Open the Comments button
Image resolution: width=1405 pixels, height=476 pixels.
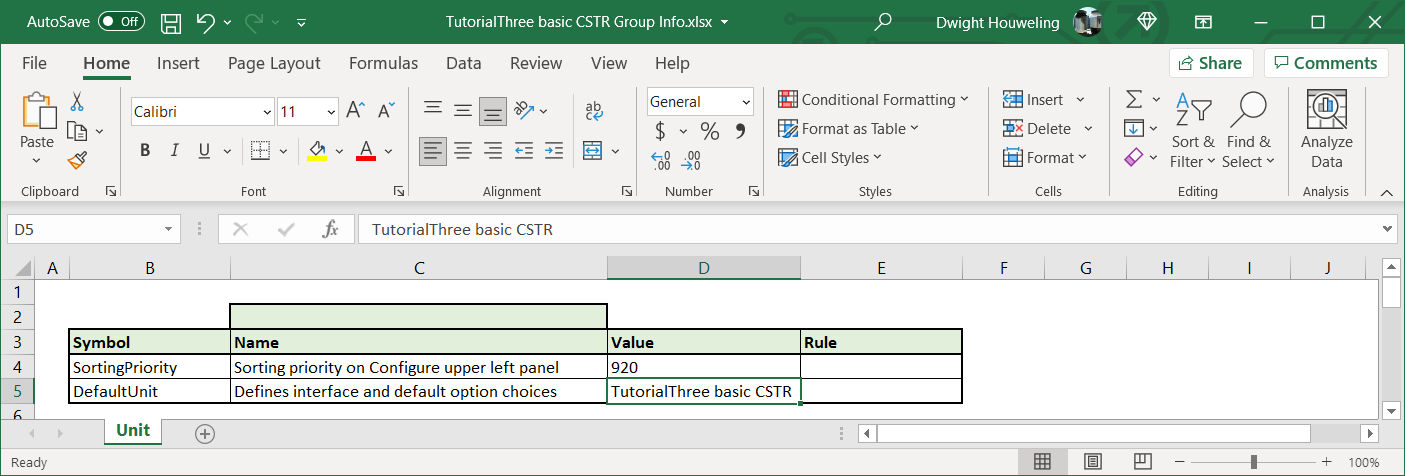click(1325, 63)
